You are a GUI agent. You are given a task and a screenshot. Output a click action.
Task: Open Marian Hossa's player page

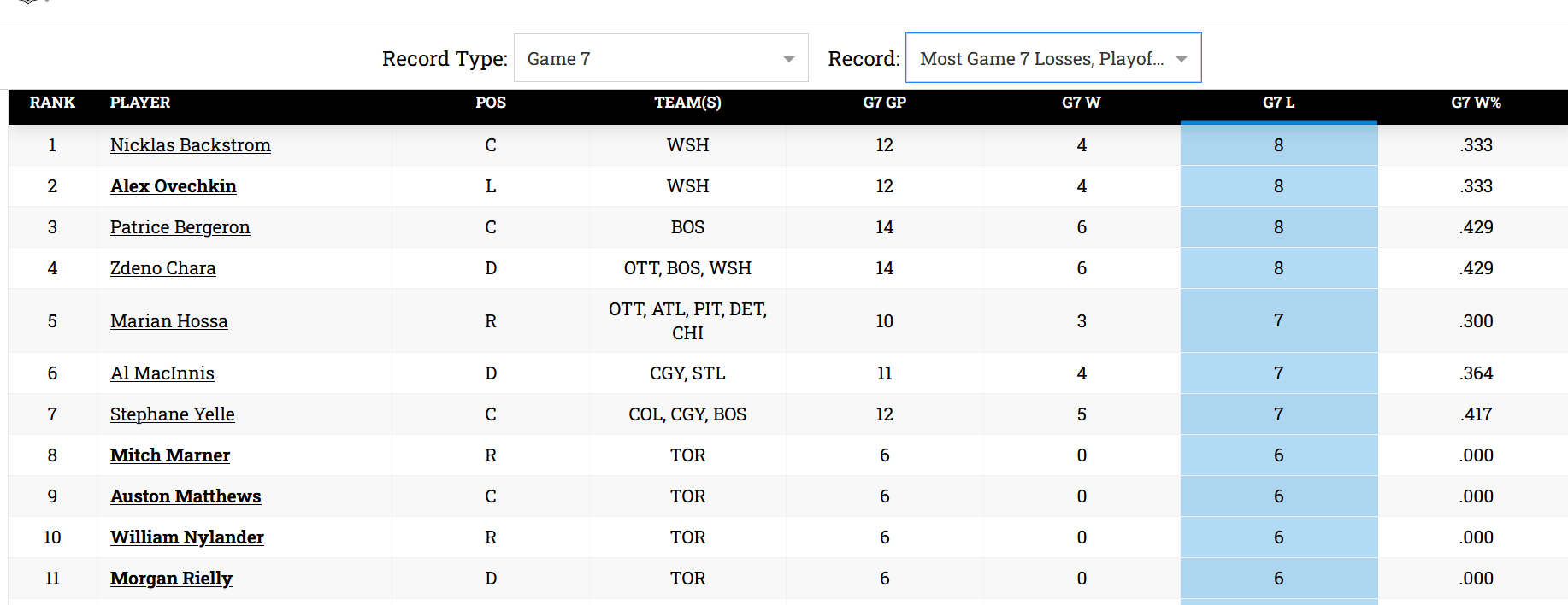(x=168, y=321)
